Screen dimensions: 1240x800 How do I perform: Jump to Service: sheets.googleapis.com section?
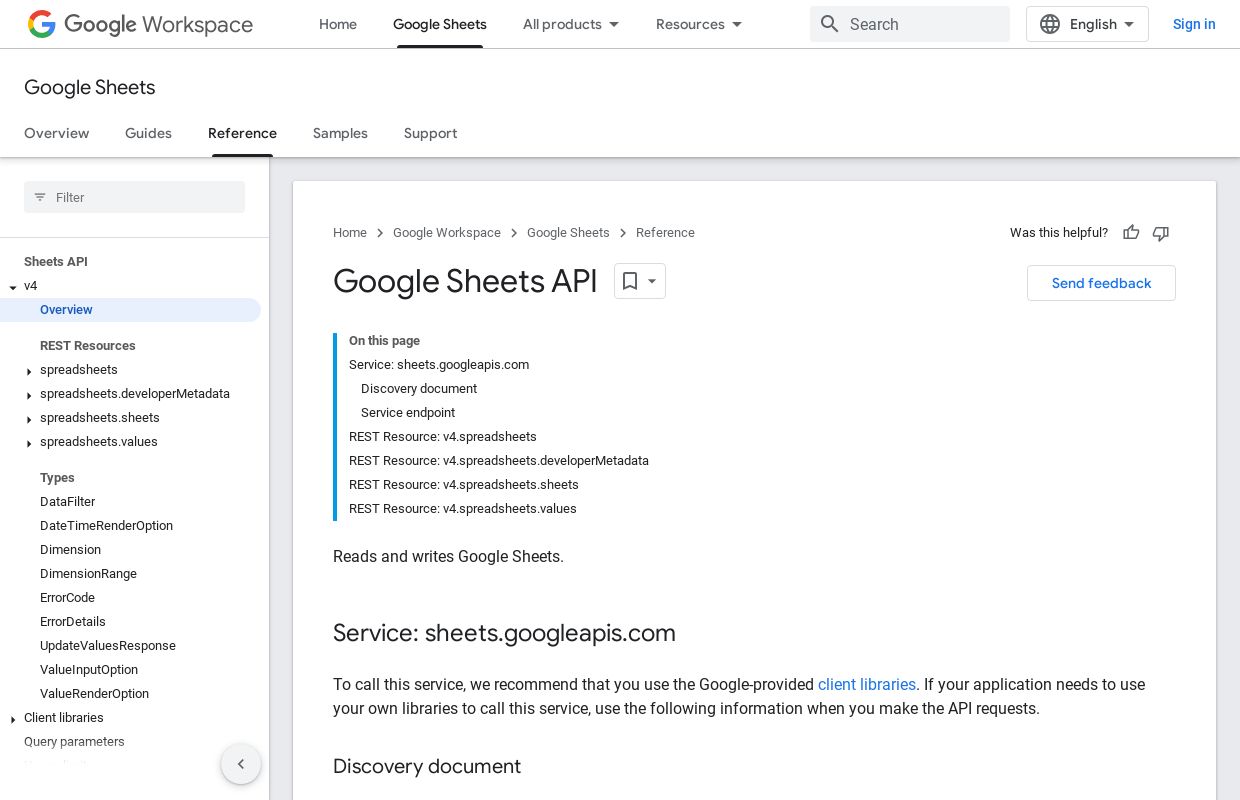[439, 365]
